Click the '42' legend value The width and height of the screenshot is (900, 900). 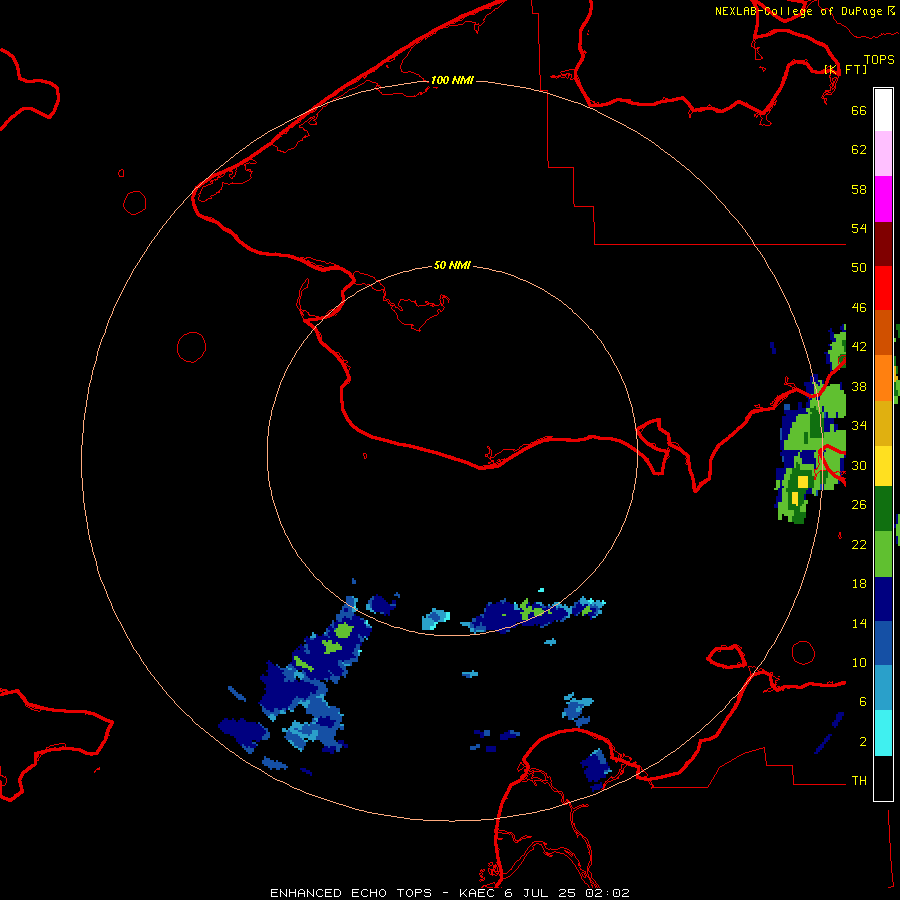[x=859, y=346]
